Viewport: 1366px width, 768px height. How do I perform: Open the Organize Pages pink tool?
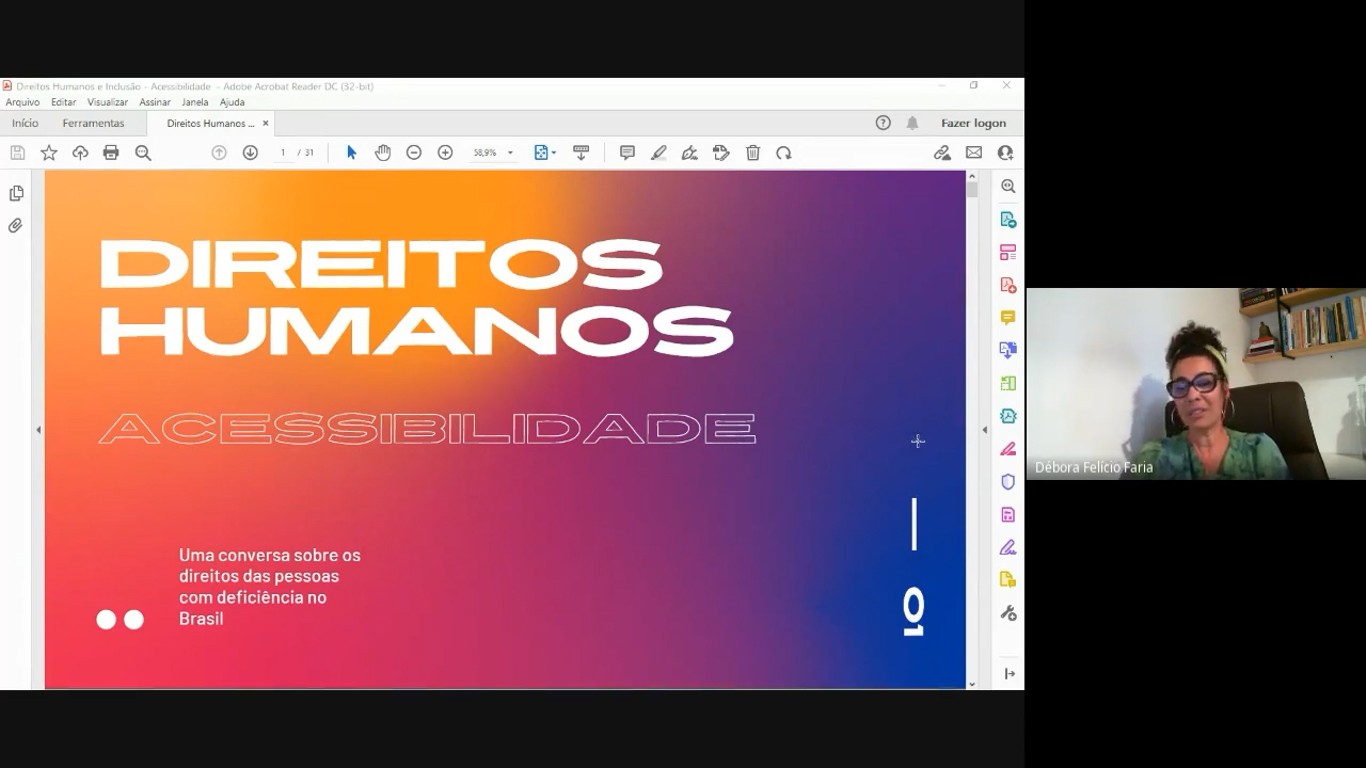1008,253
